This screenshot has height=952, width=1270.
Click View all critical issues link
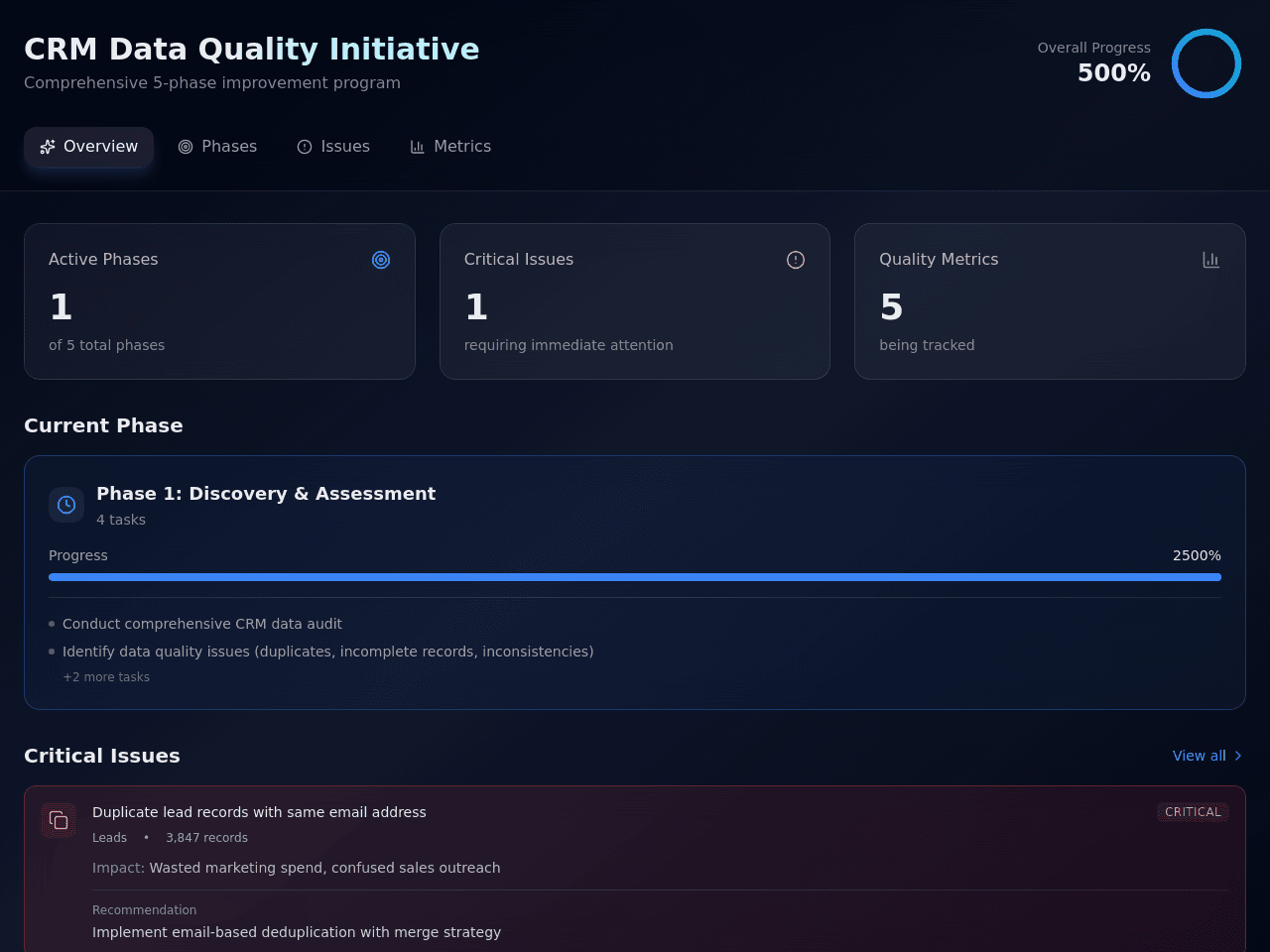tap(1208, 756)
